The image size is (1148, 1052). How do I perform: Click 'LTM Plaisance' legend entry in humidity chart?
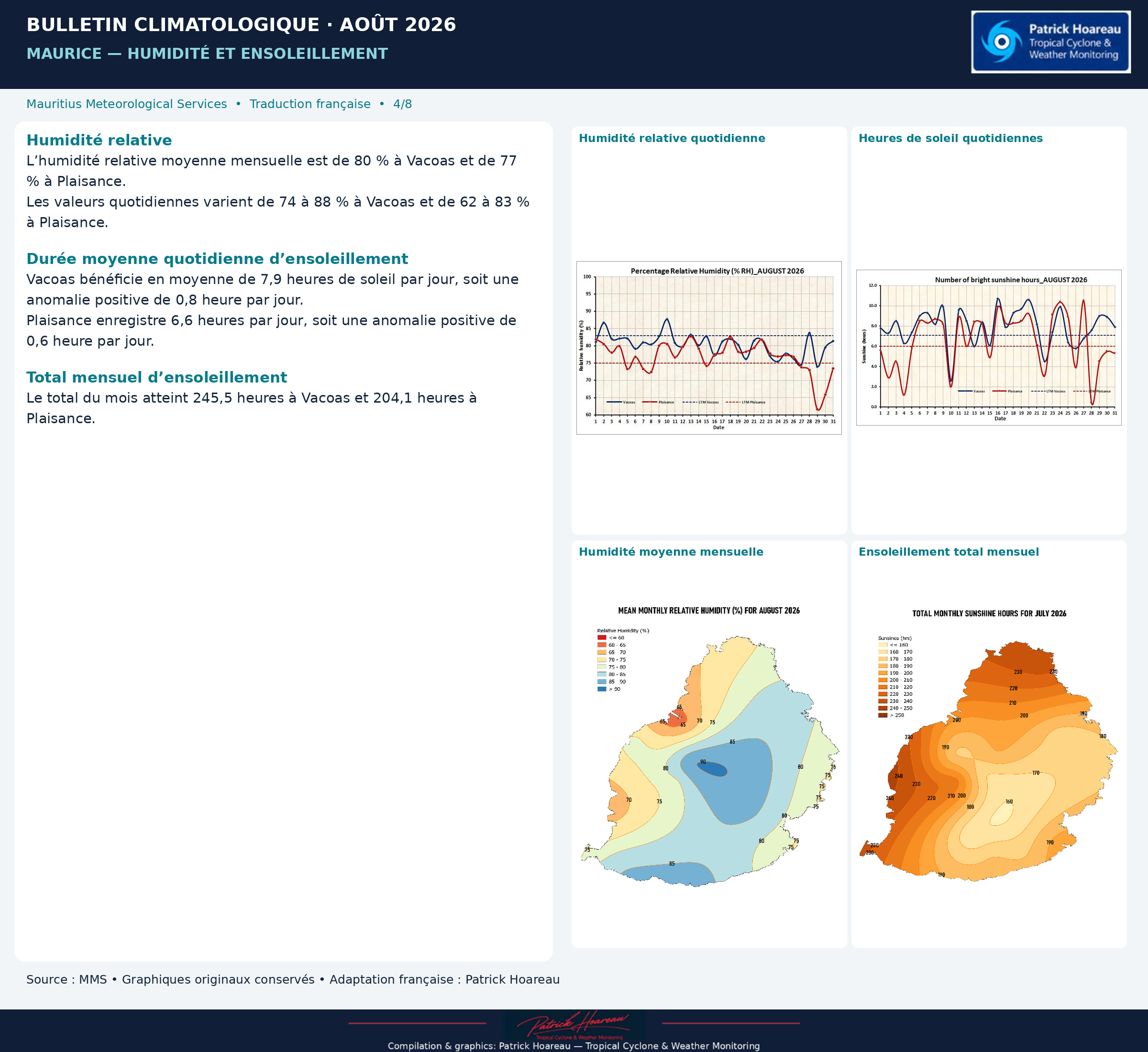point(745,402)
